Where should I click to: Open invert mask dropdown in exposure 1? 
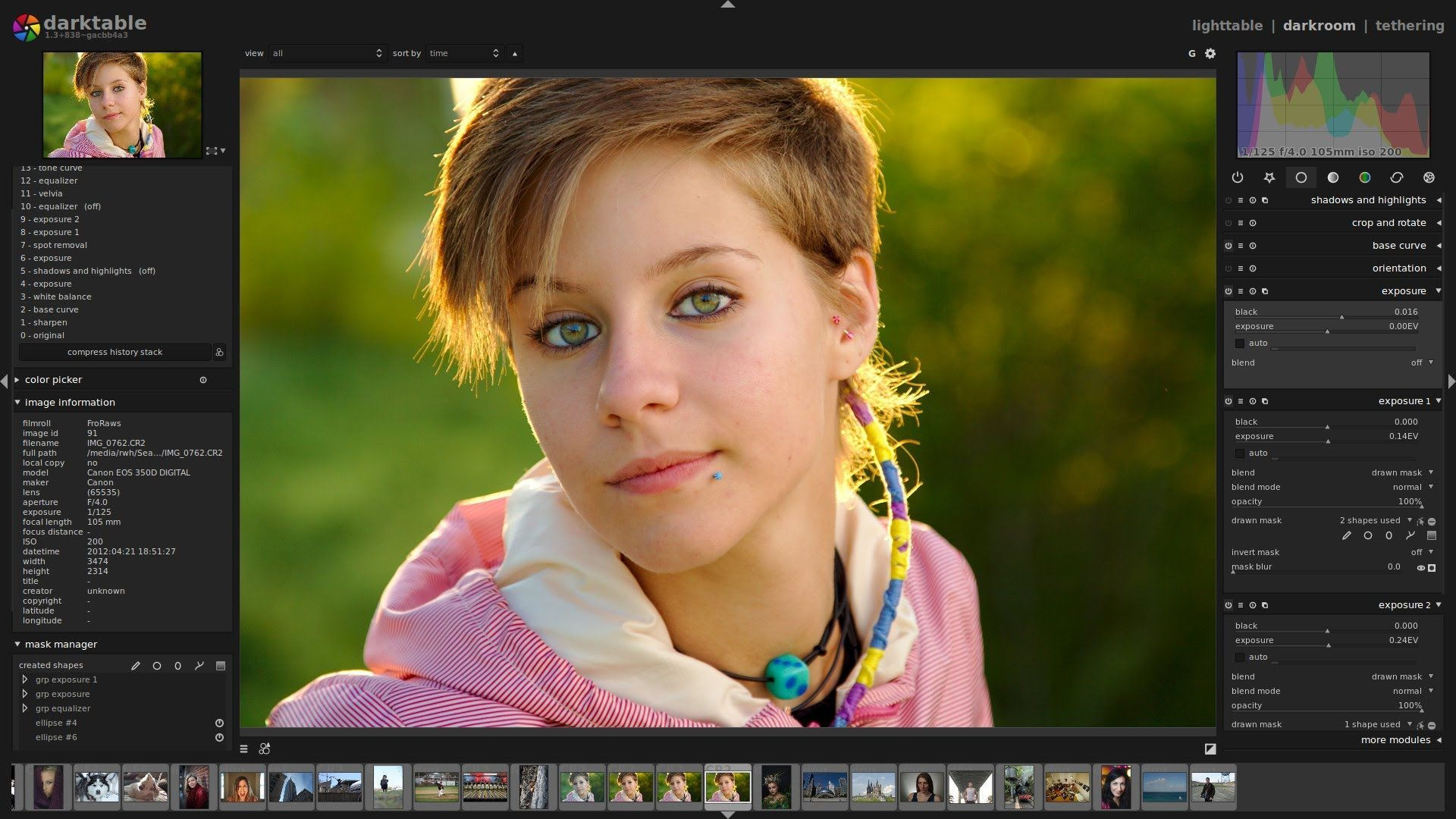(1332, 552)
